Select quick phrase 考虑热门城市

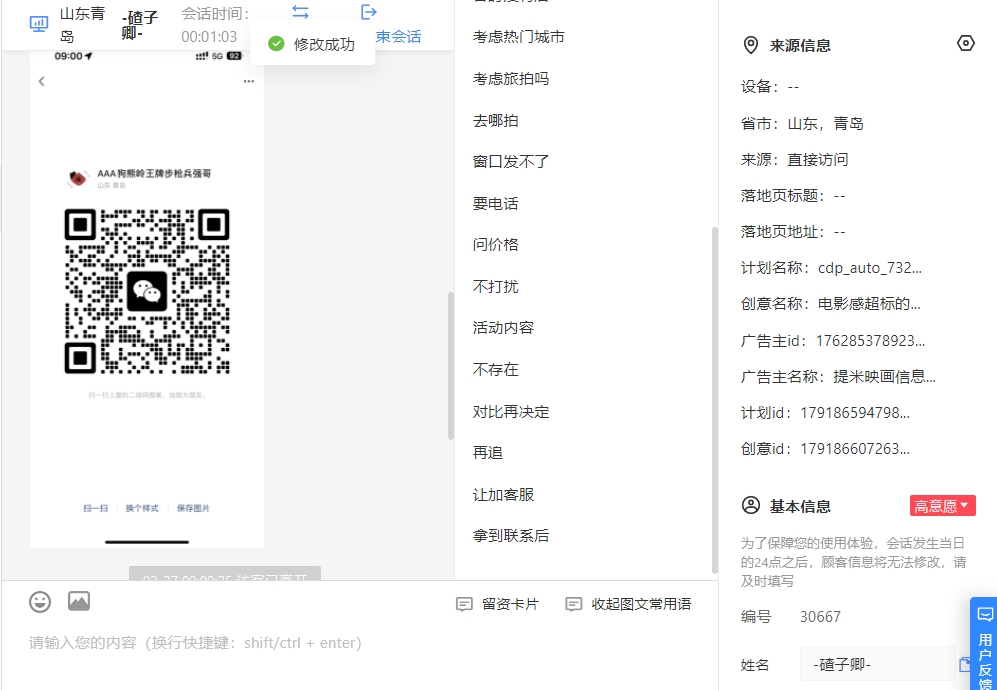pyautogui.click(x=518, y=37)
